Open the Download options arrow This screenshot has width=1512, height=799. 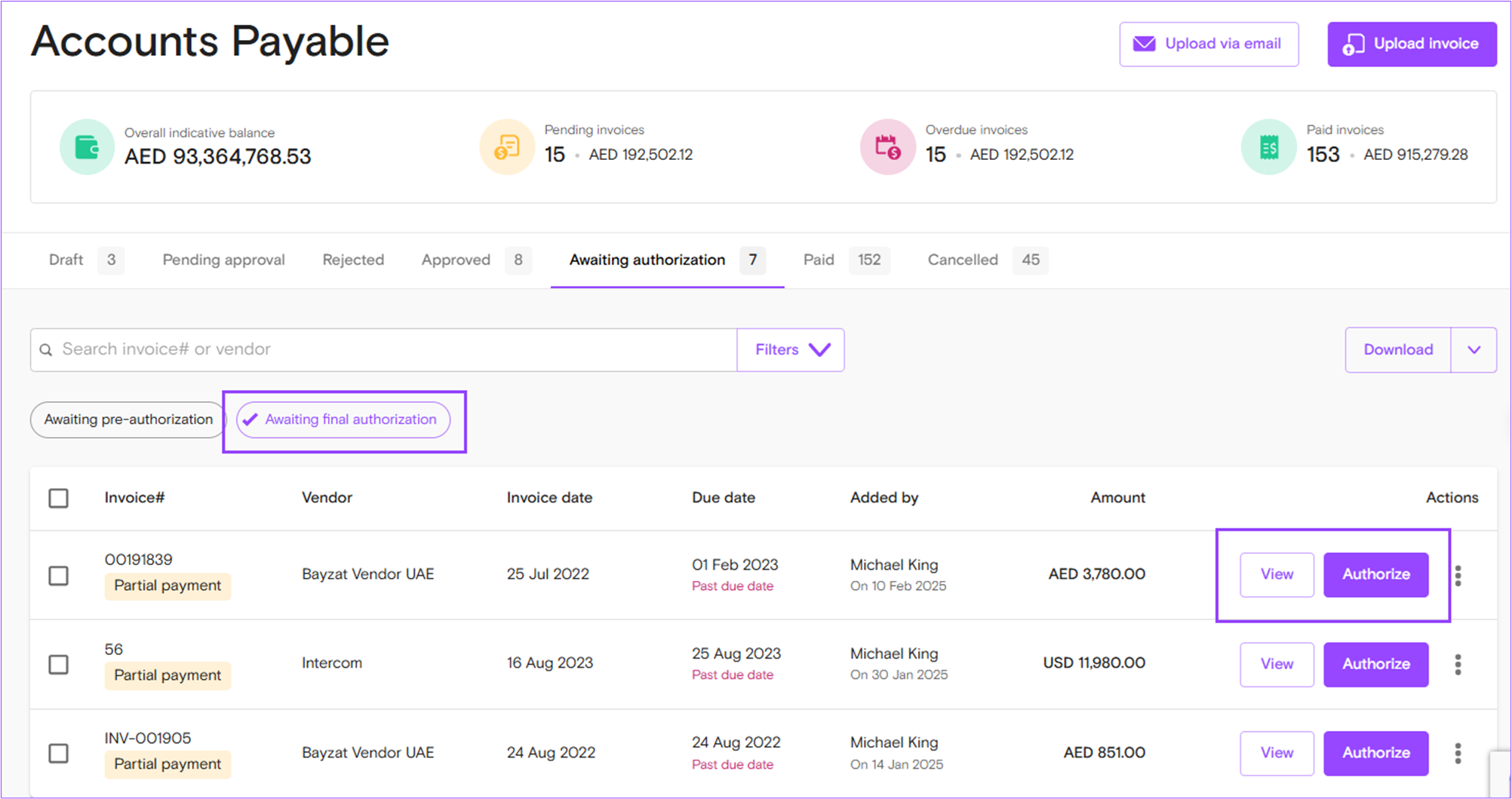click(x=1474, y=350)
